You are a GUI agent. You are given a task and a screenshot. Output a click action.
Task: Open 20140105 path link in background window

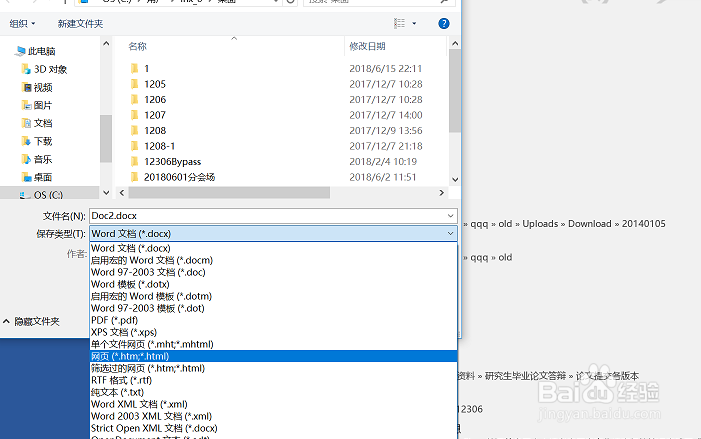pyautogui.click(x=643, y=224)
